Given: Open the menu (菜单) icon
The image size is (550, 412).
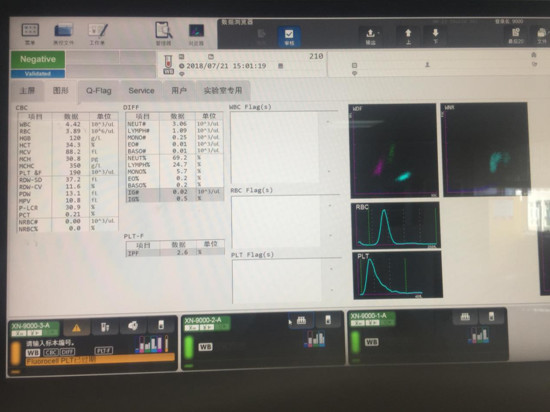Looking at the screenshot, I should tap(30, 34).
